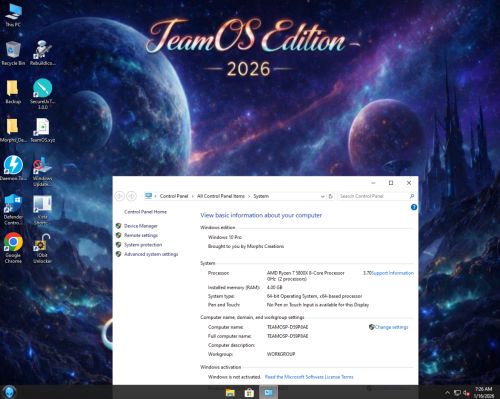Go to All Control Panel Items breadcrumb
500x399 pixels.
point(221,196)
